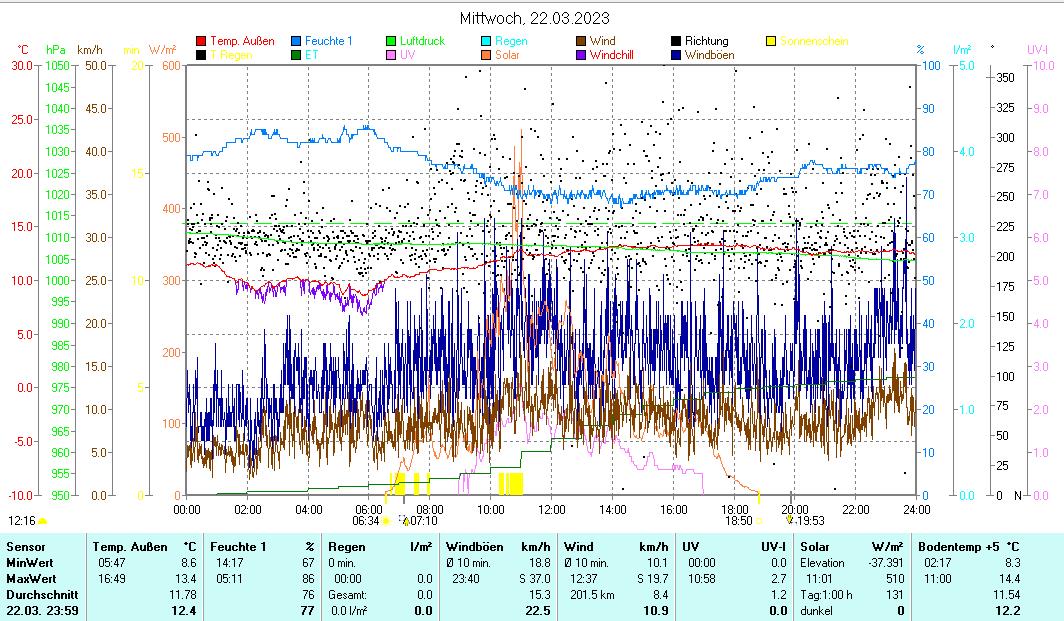
Task: Click the green Luftdruck legend swatch
Action: pos(391,41)
